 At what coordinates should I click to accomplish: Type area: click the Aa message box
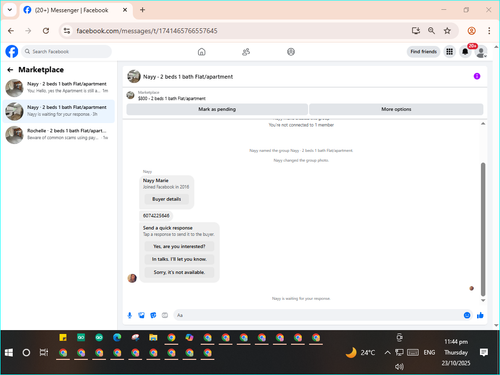click(x=317, y=315)
